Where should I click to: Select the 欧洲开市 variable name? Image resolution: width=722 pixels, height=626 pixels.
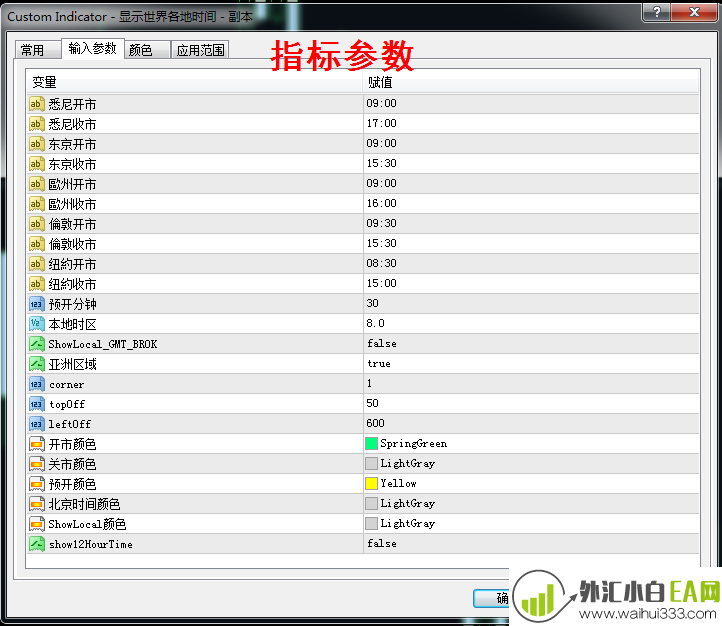[72, 185]
